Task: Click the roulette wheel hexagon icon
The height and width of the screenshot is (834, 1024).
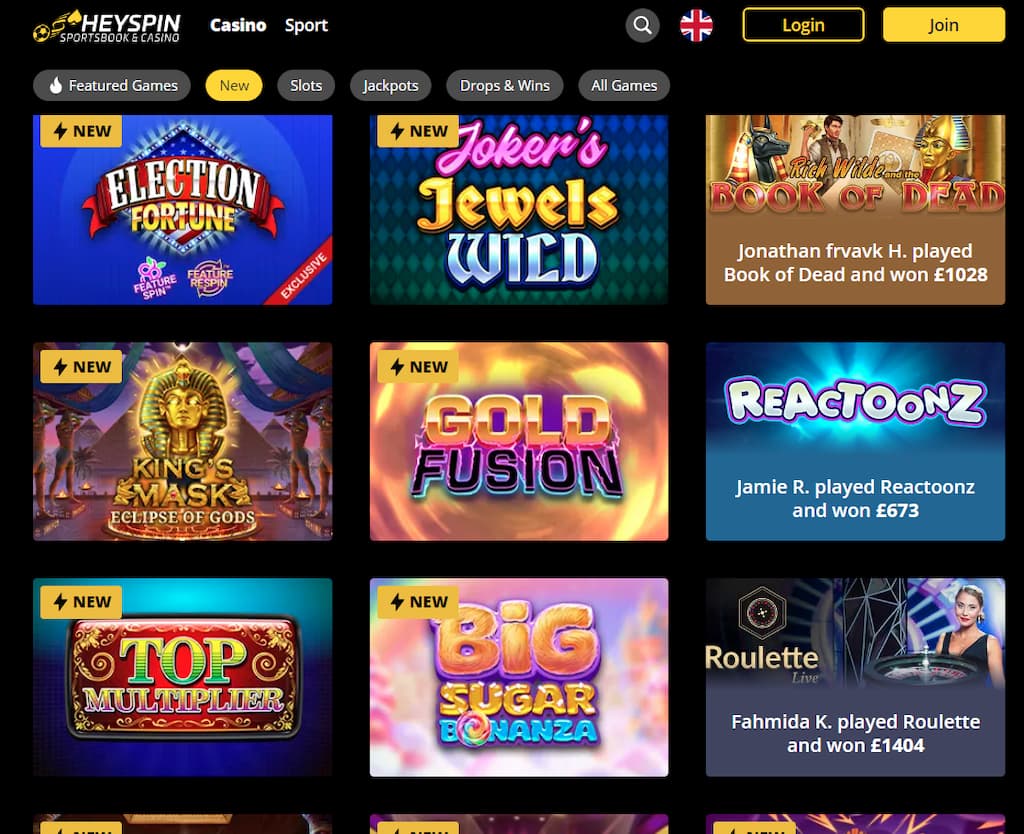Action: click(761, 613)
